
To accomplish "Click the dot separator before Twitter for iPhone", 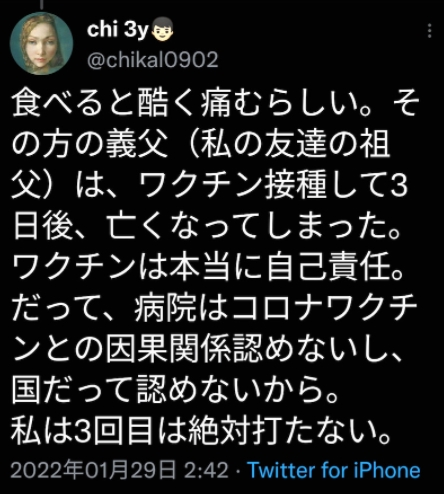I will pos(238,471).
